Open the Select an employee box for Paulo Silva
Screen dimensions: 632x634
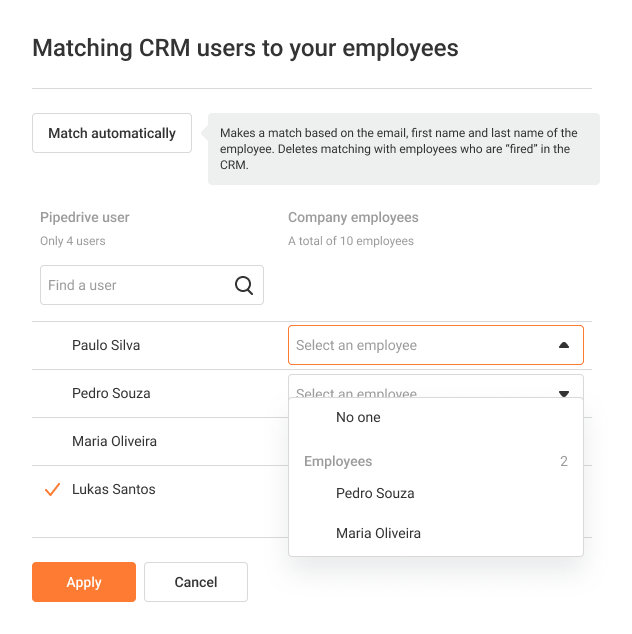pos(435,345)
